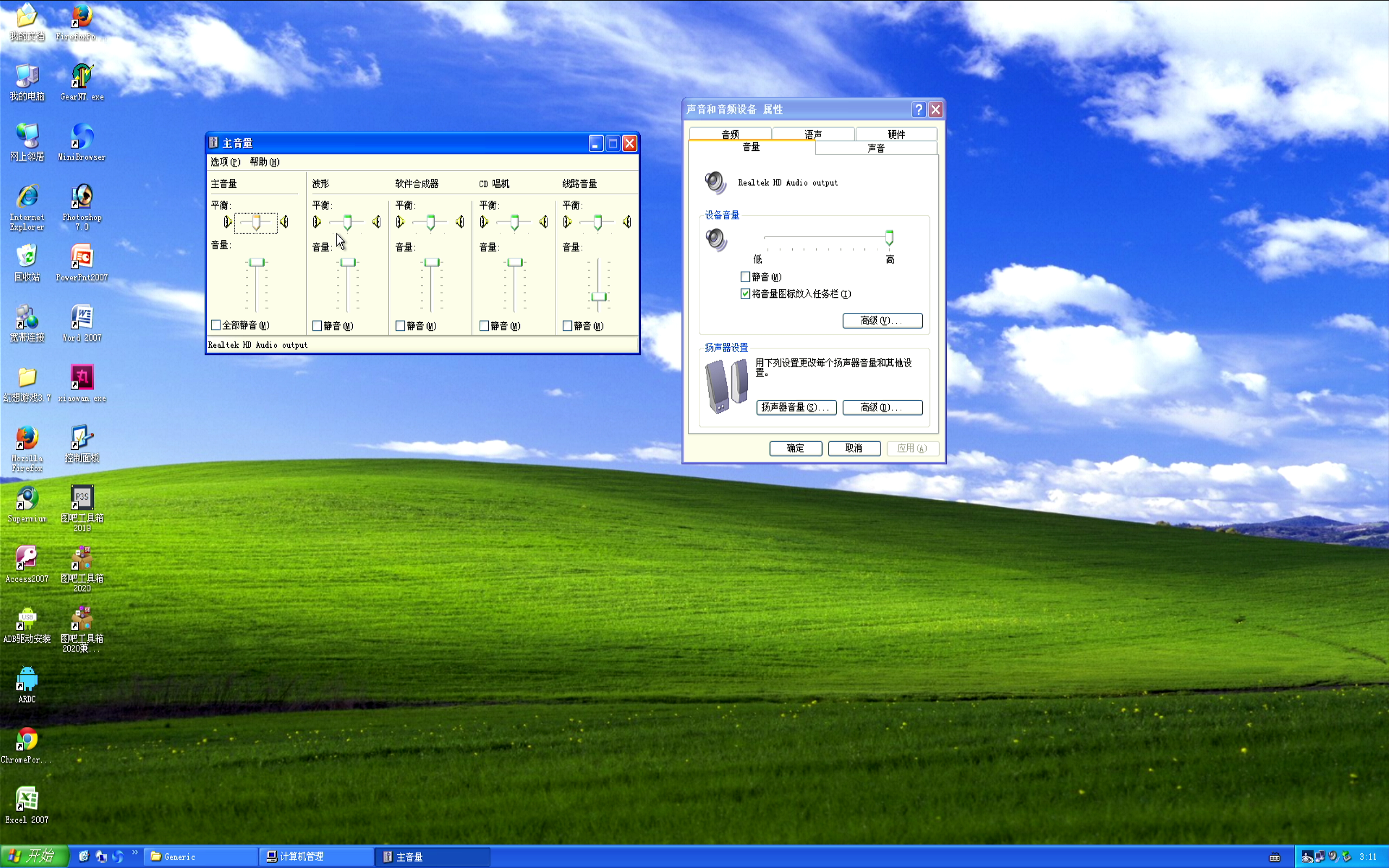The width and height of the screenshot is (1389, 868).
Task: Check 全部静音 mute all checkbox
Action: [216, 325]
